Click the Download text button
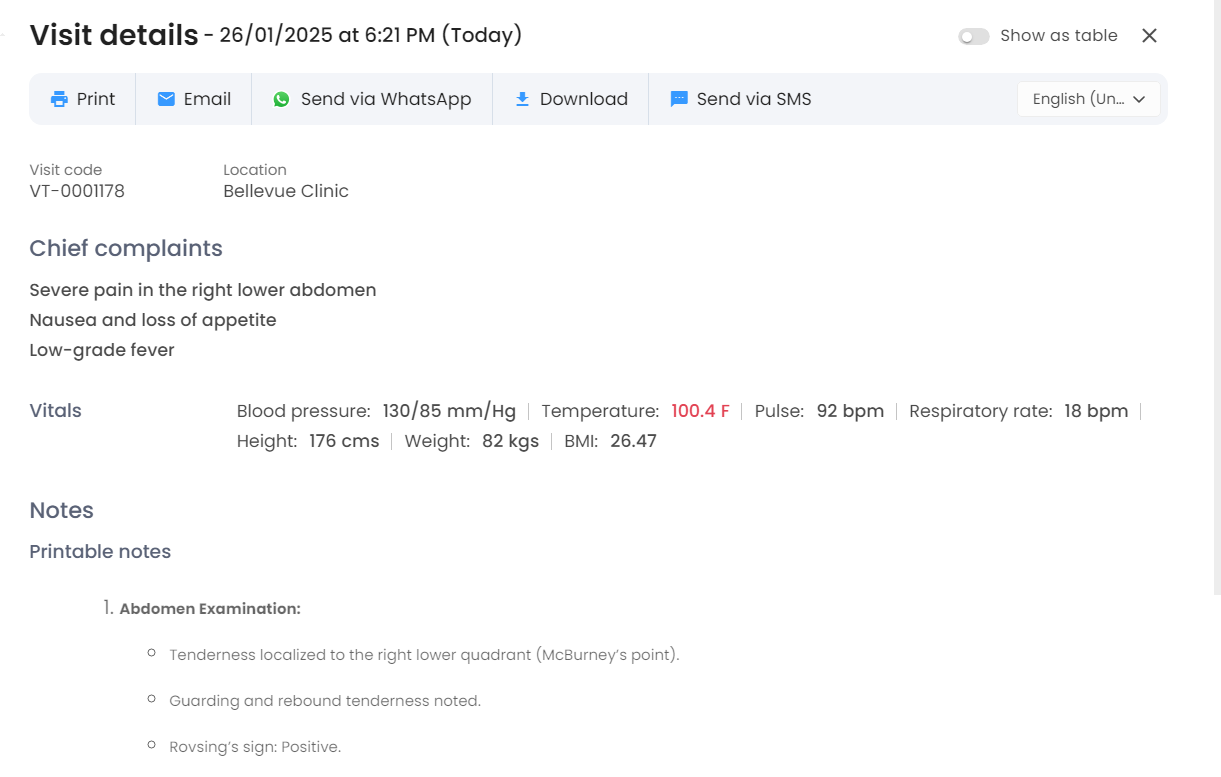The image size is (1221, 777). 584,99
